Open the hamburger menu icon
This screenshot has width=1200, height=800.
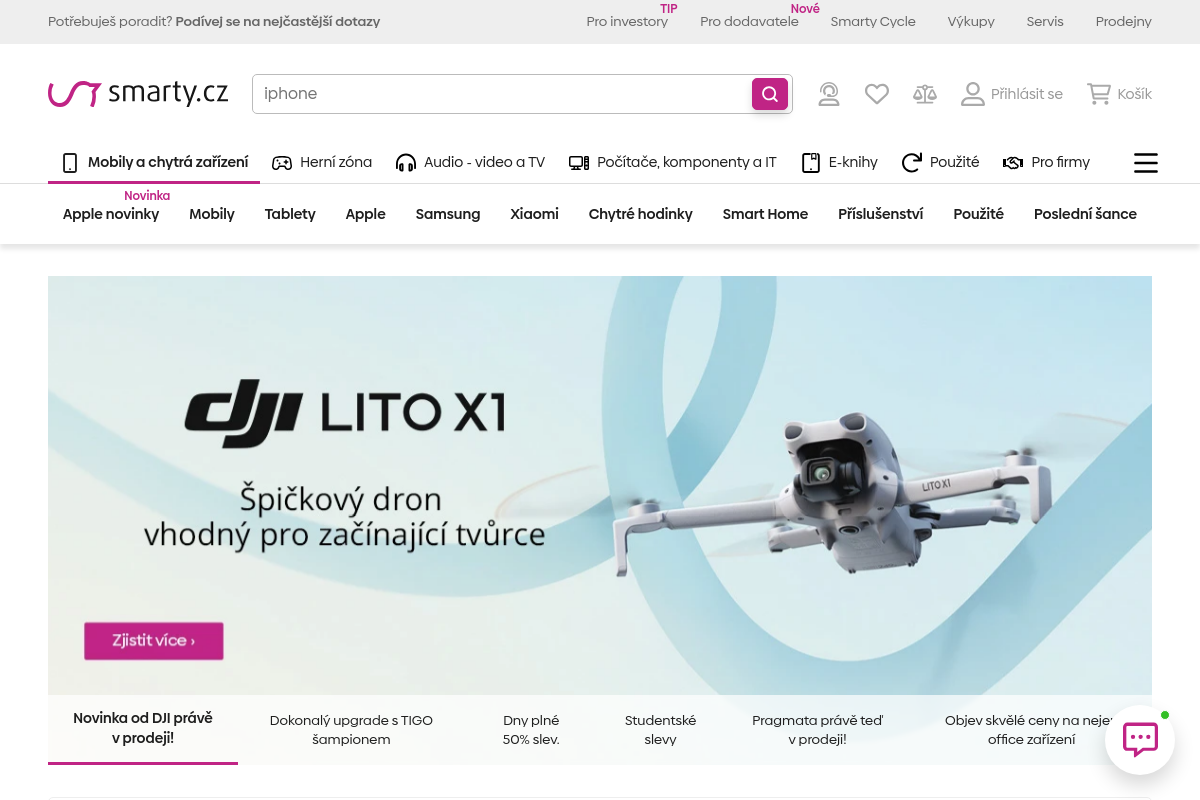[1146, 163]
